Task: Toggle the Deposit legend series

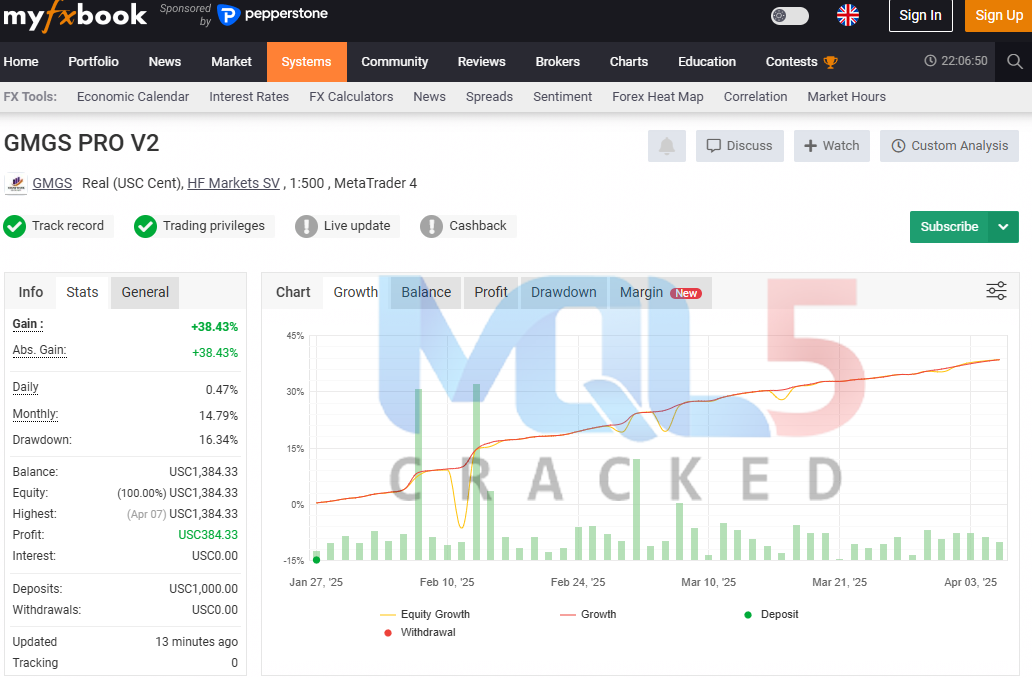Action: pos(771,614)
